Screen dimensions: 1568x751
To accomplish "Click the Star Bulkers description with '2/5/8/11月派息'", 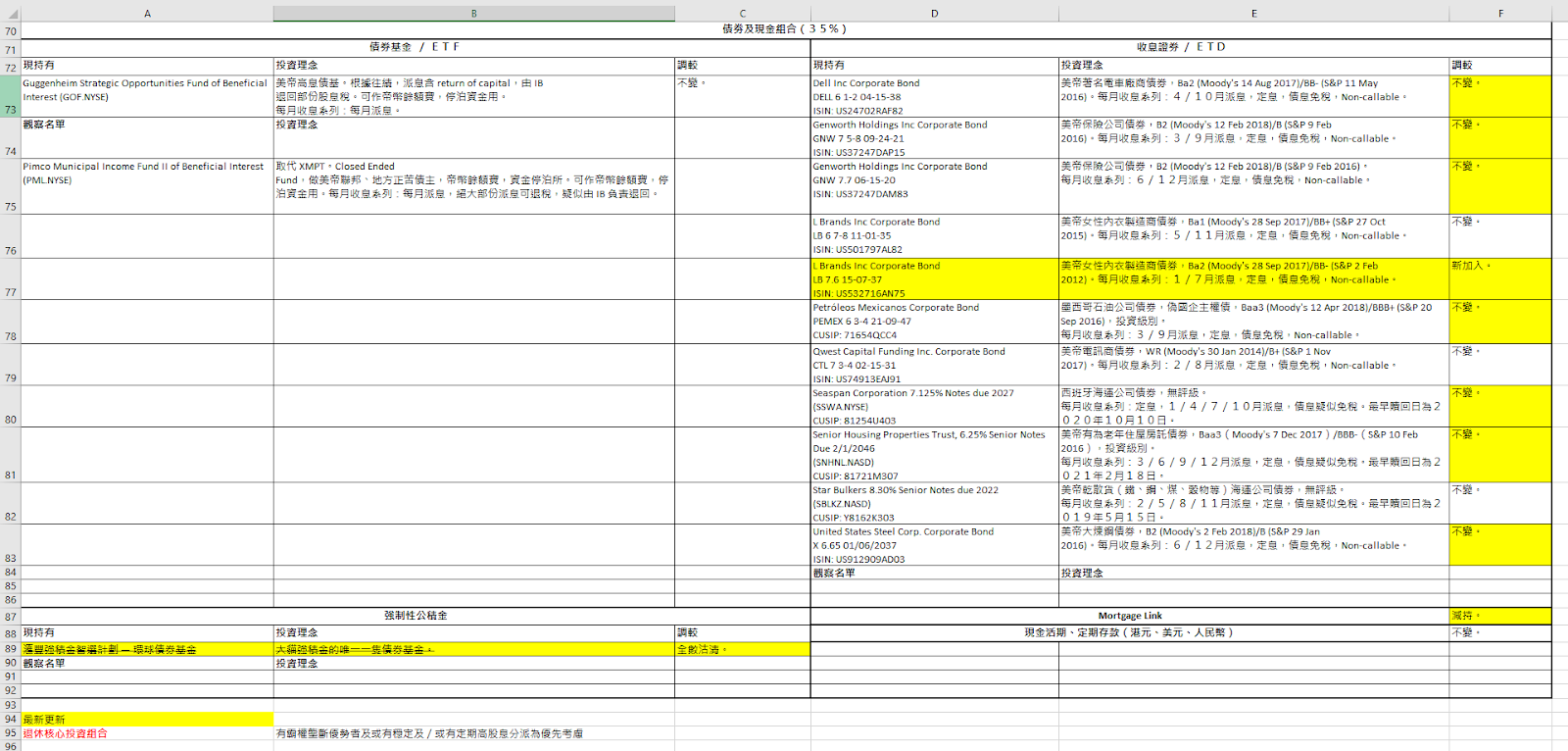I will [1254, 503].
